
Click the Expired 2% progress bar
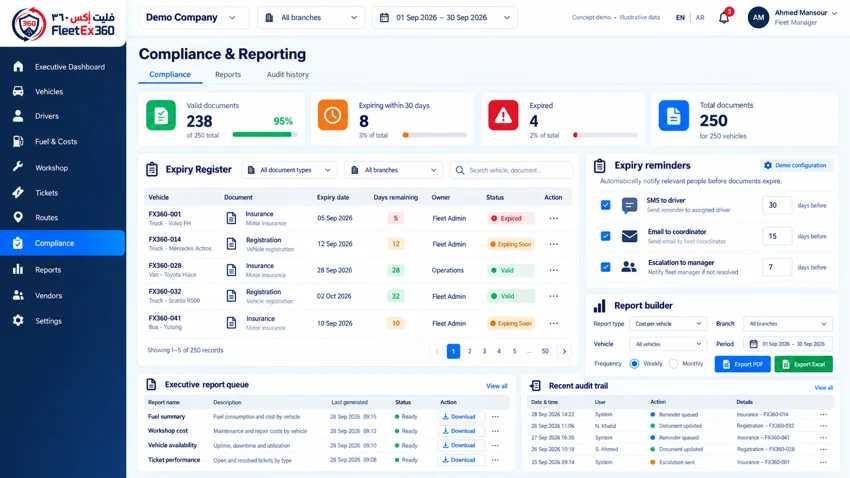(x=605, y=135)
